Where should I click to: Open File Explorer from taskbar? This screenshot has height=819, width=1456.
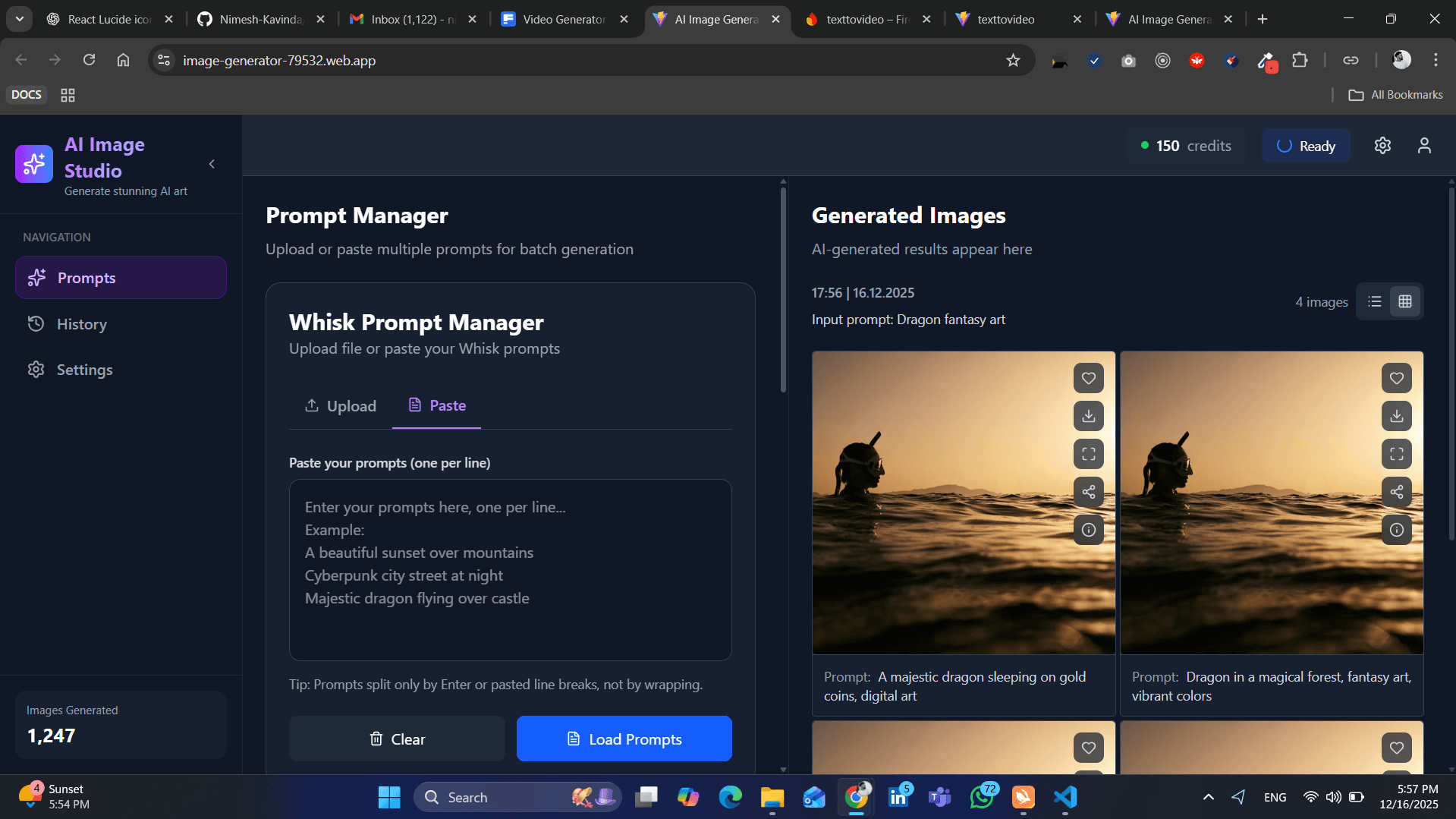coord(772,797)
